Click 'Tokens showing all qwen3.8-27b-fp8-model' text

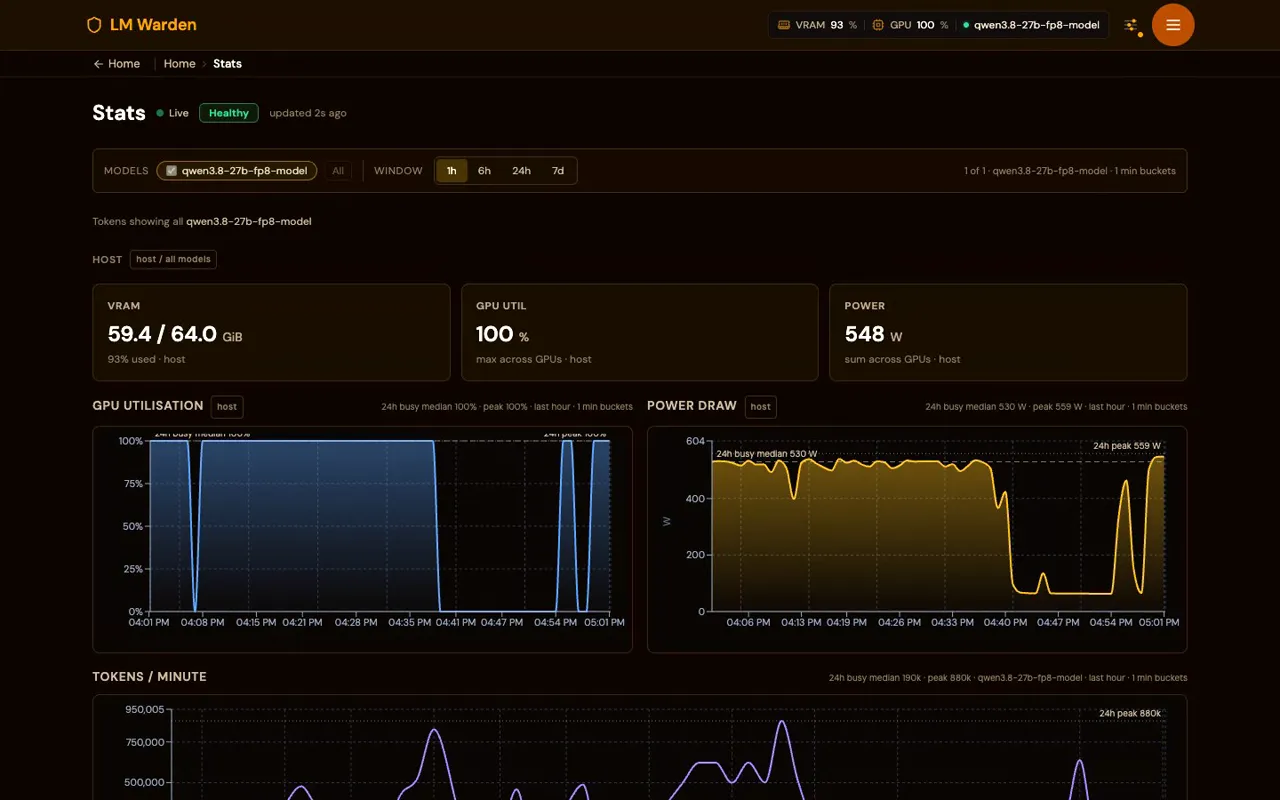coord(202,221)
